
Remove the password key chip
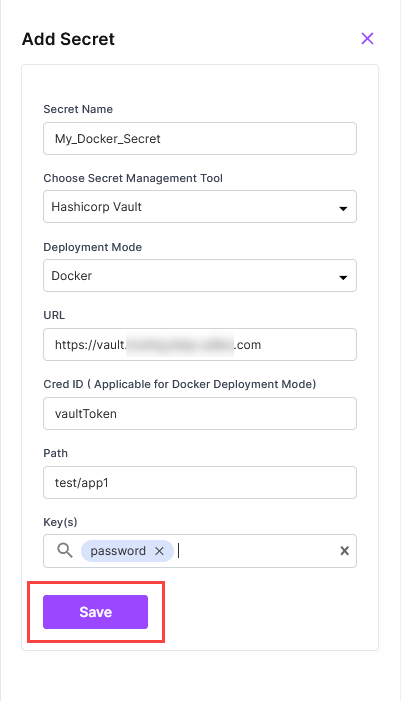point(159,551)
